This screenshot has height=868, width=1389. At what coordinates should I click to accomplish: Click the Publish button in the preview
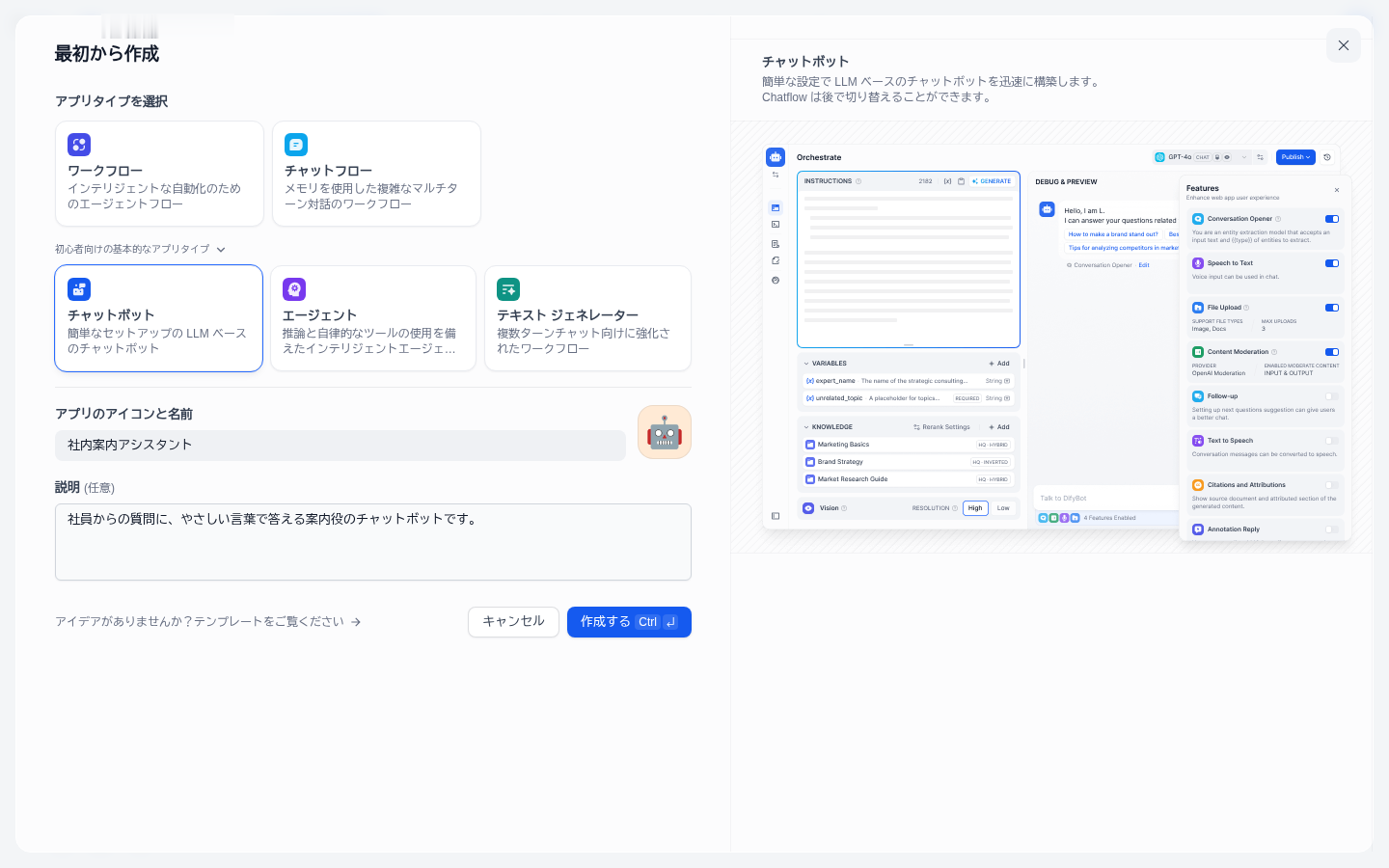click(1295, 157)
